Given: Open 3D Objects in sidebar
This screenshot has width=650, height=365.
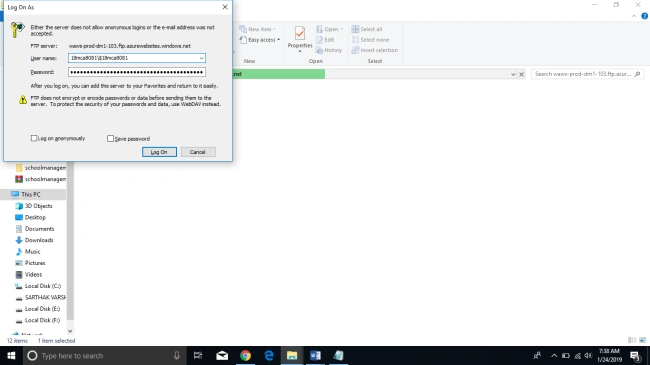Looking at the screenshot, I should click(34, 206).
